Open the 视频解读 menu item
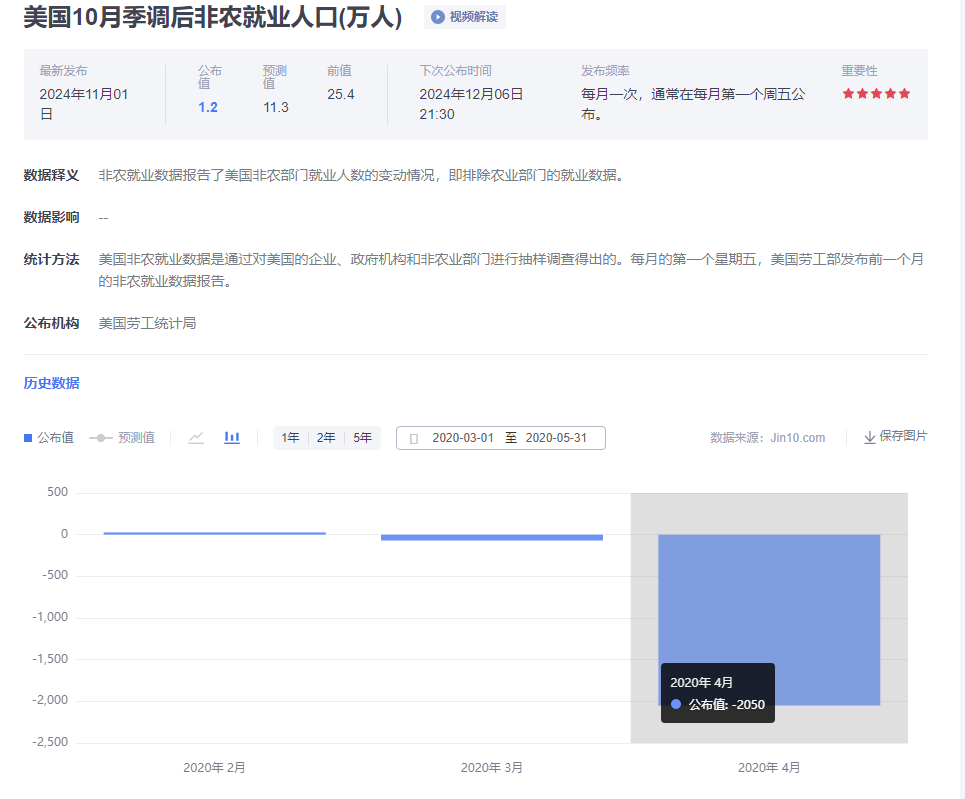965x799 pixels. coord(460,17)
